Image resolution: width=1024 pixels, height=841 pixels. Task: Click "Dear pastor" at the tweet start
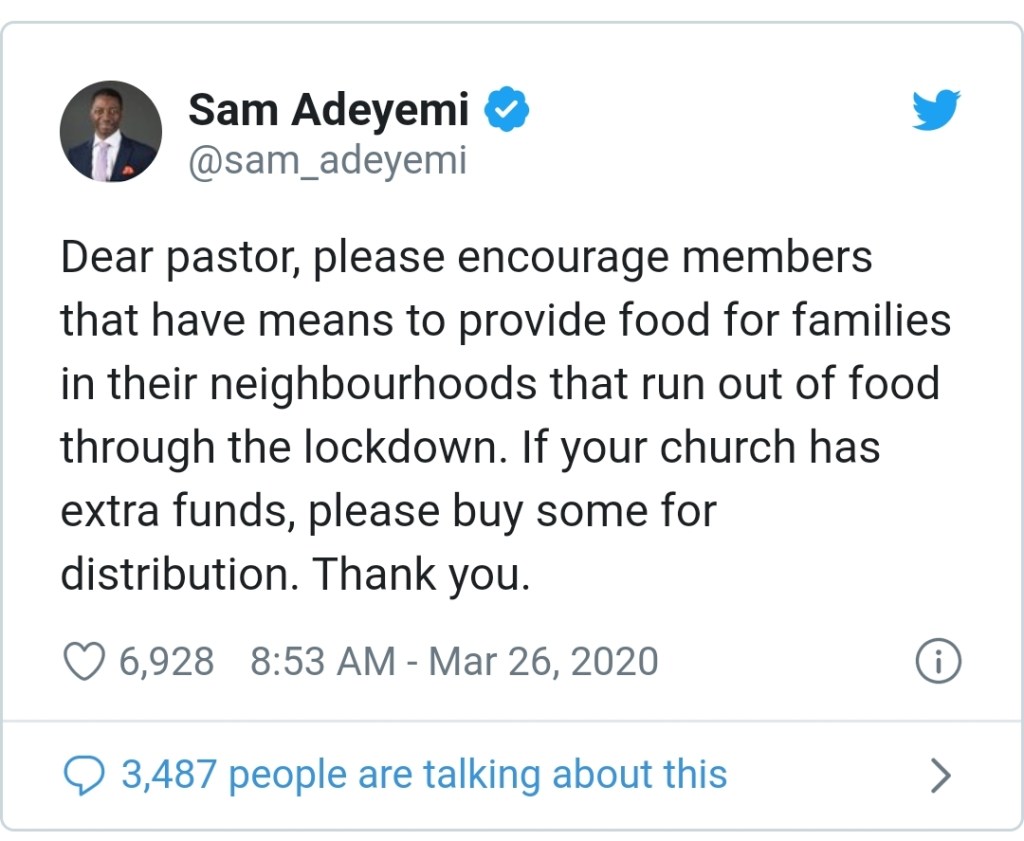(x=180, y=257)
